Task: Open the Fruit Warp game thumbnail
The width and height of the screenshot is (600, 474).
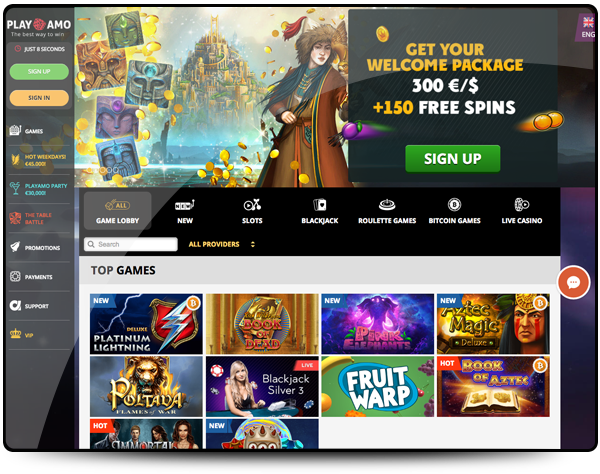Action: click(x=377, y=386)
